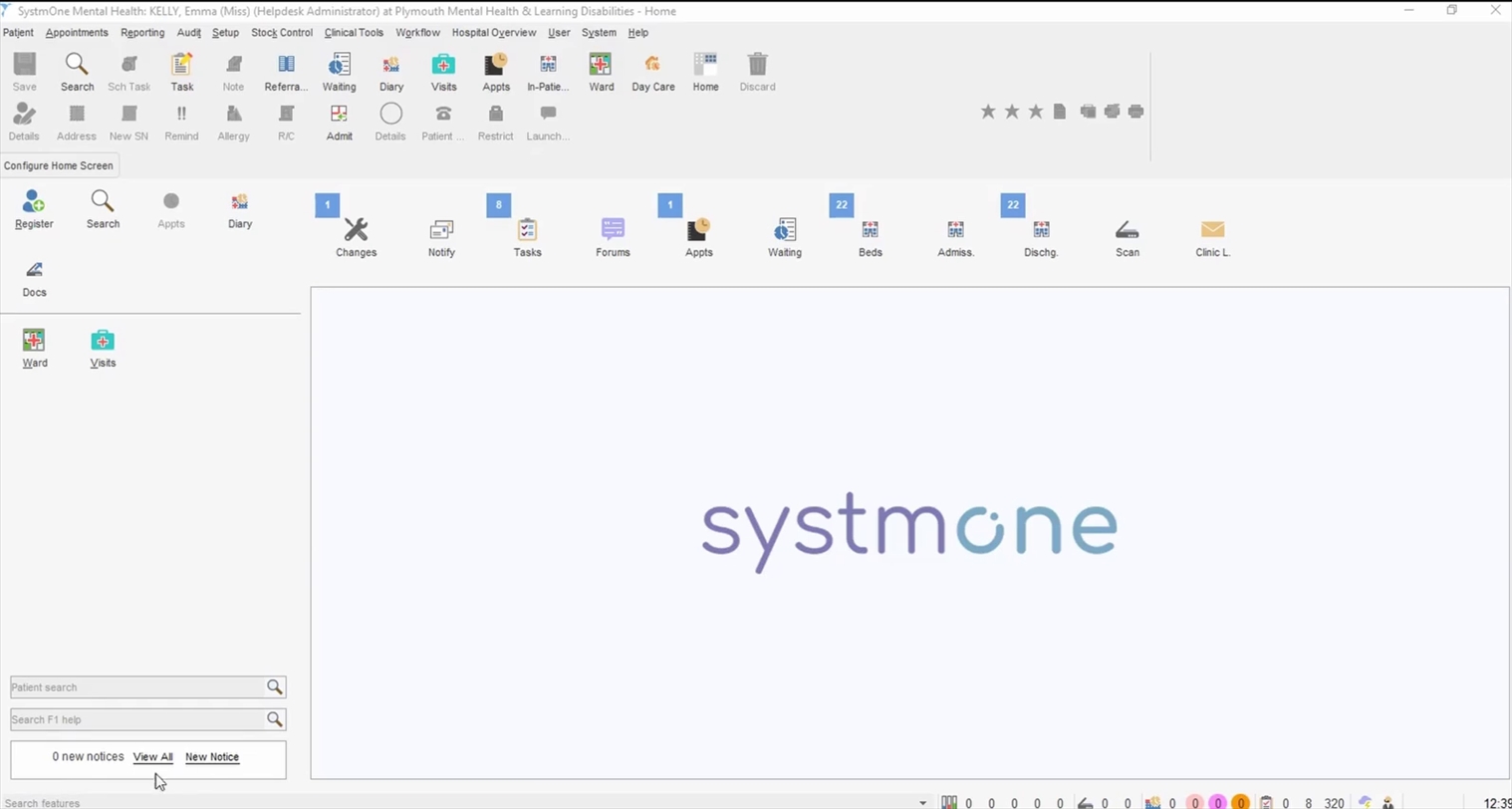Open the Admiss. home screen icon
1512x809 pixels.
point(955,238)
